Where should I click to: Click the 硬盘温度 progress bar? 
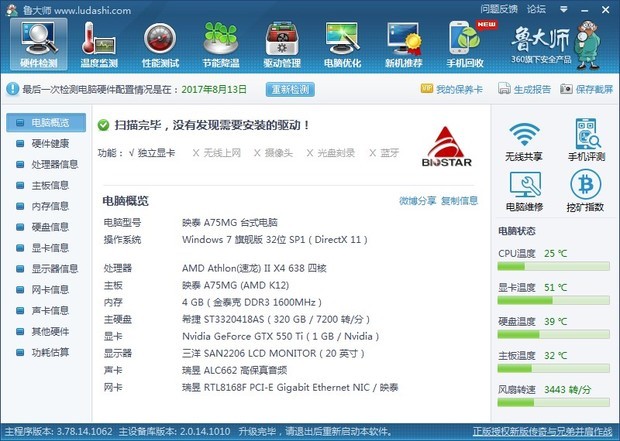[x=554, y=335]
